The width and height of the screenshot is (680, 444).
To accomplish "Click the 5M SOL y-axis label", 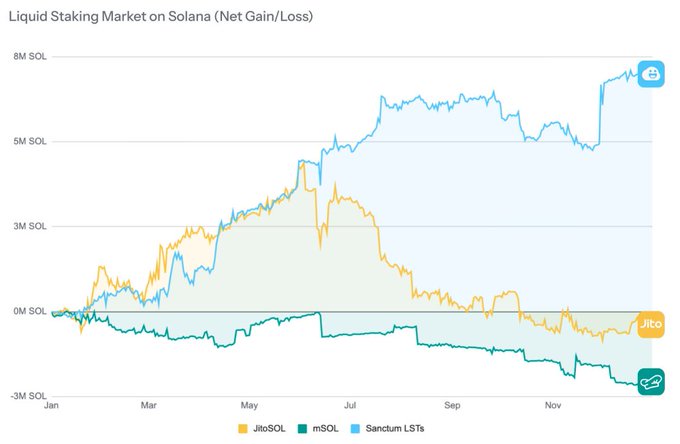I will click(28, 141).
